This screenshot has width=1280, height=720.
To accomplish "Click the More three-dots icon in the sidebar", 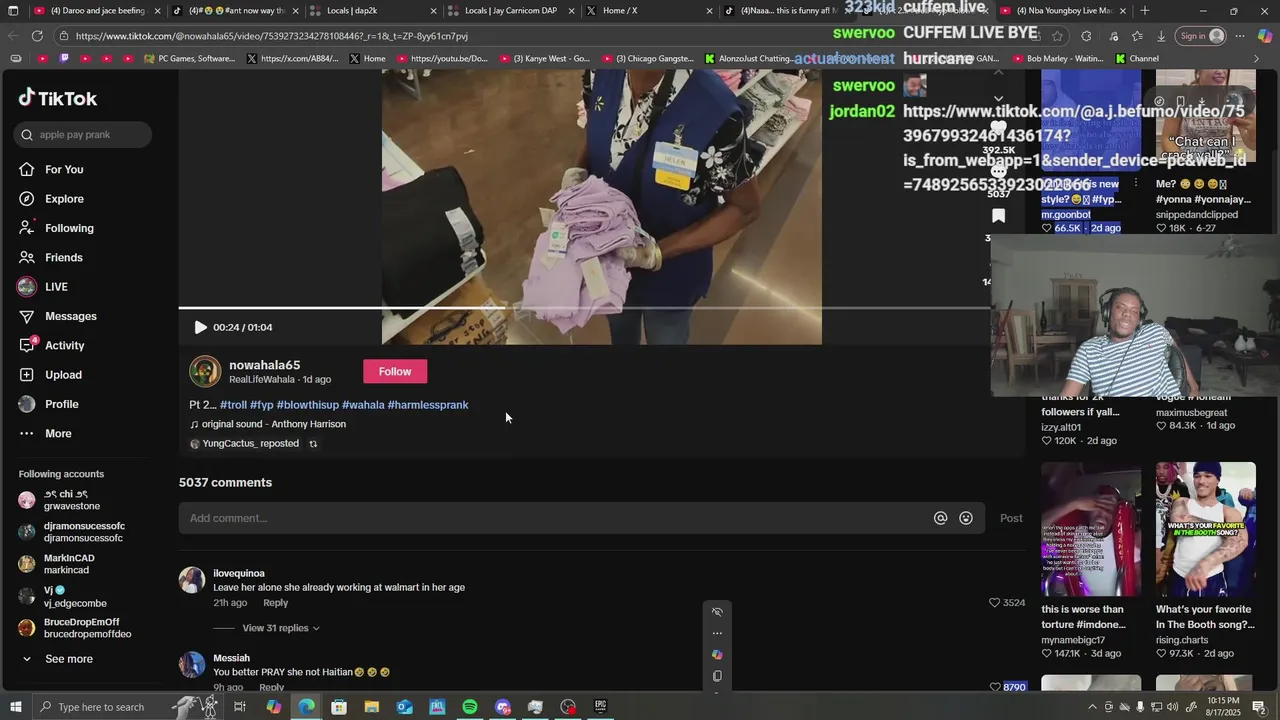I will coord(27,434).
